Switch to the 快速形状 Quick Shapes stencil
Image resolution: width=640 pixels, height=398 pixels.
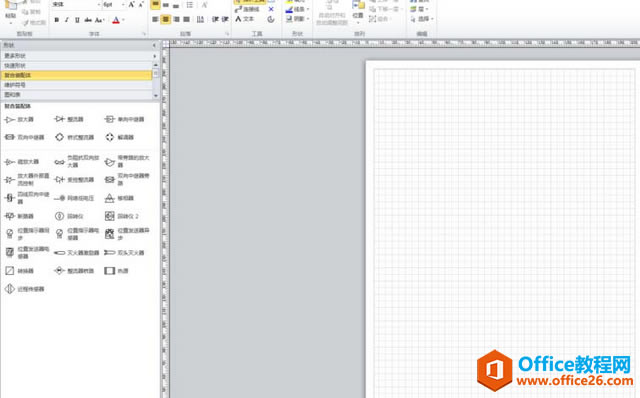(76, 65)
